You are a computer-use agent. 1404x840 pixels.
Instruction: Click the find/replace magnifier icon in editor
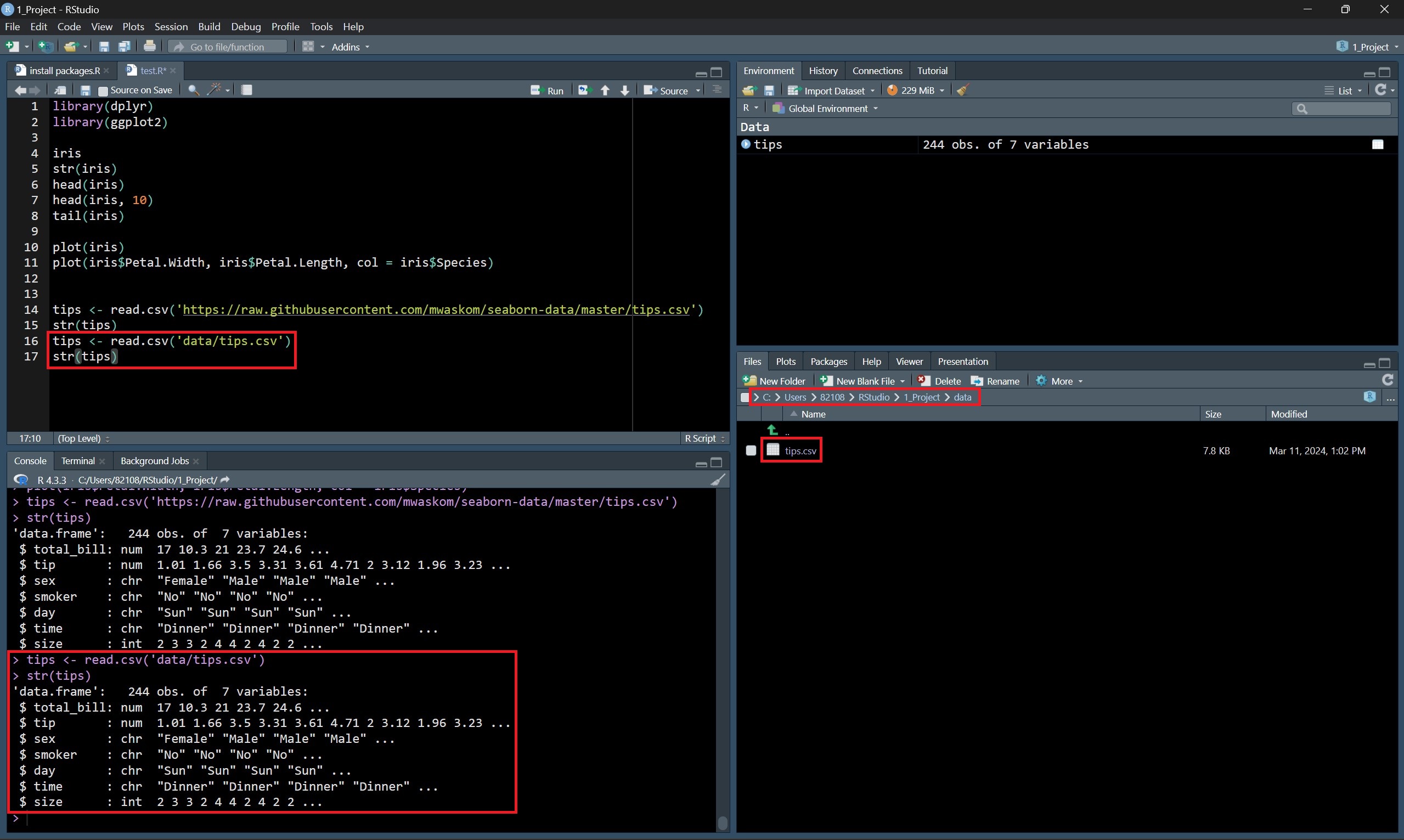point(193,90)
